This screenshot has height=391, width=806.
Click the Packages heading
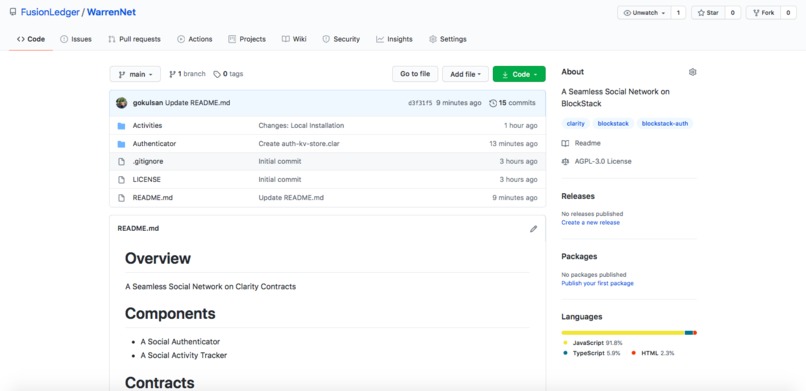click(x=579, y=256)
